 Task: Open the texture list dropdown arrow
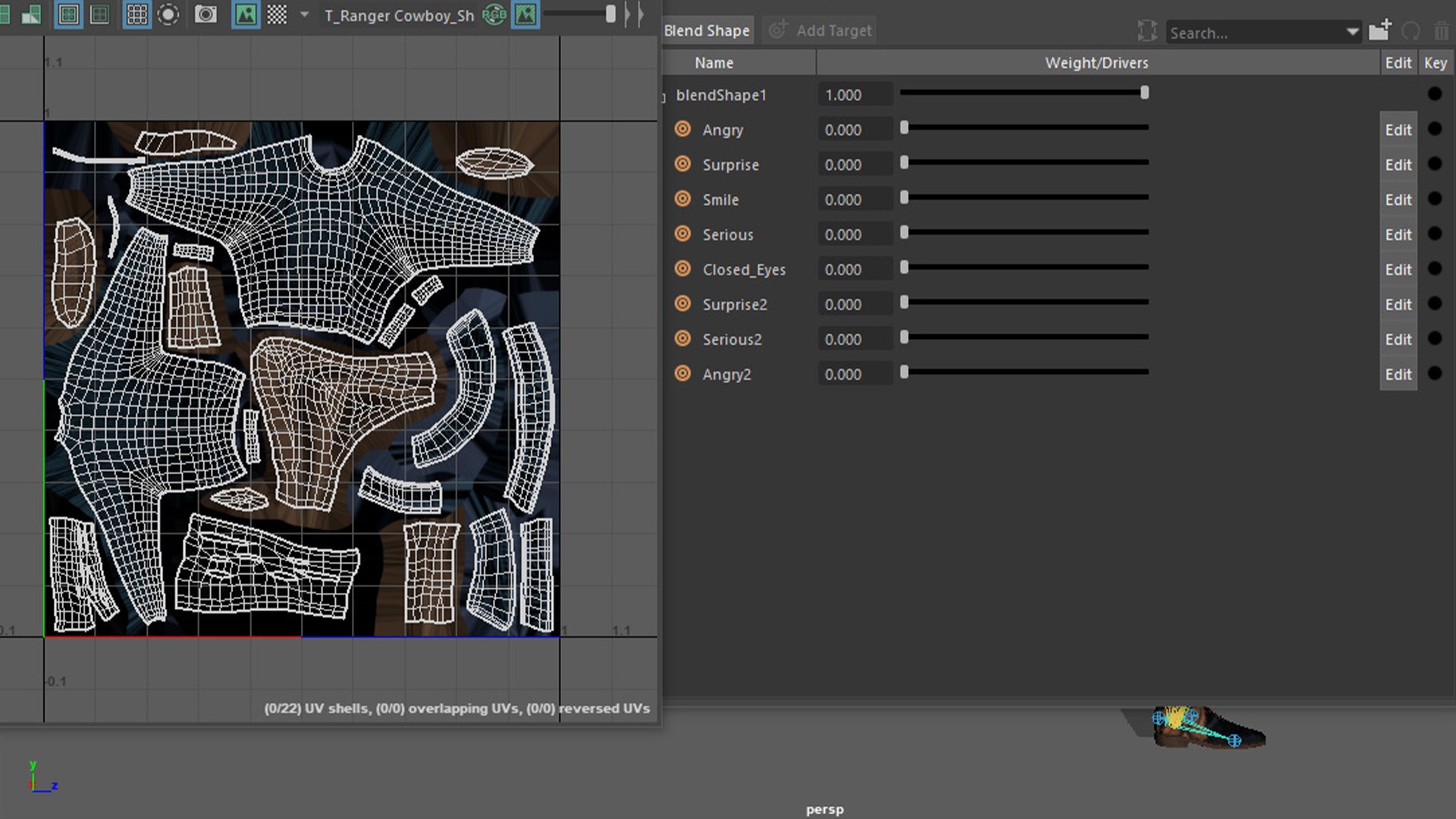304,14
